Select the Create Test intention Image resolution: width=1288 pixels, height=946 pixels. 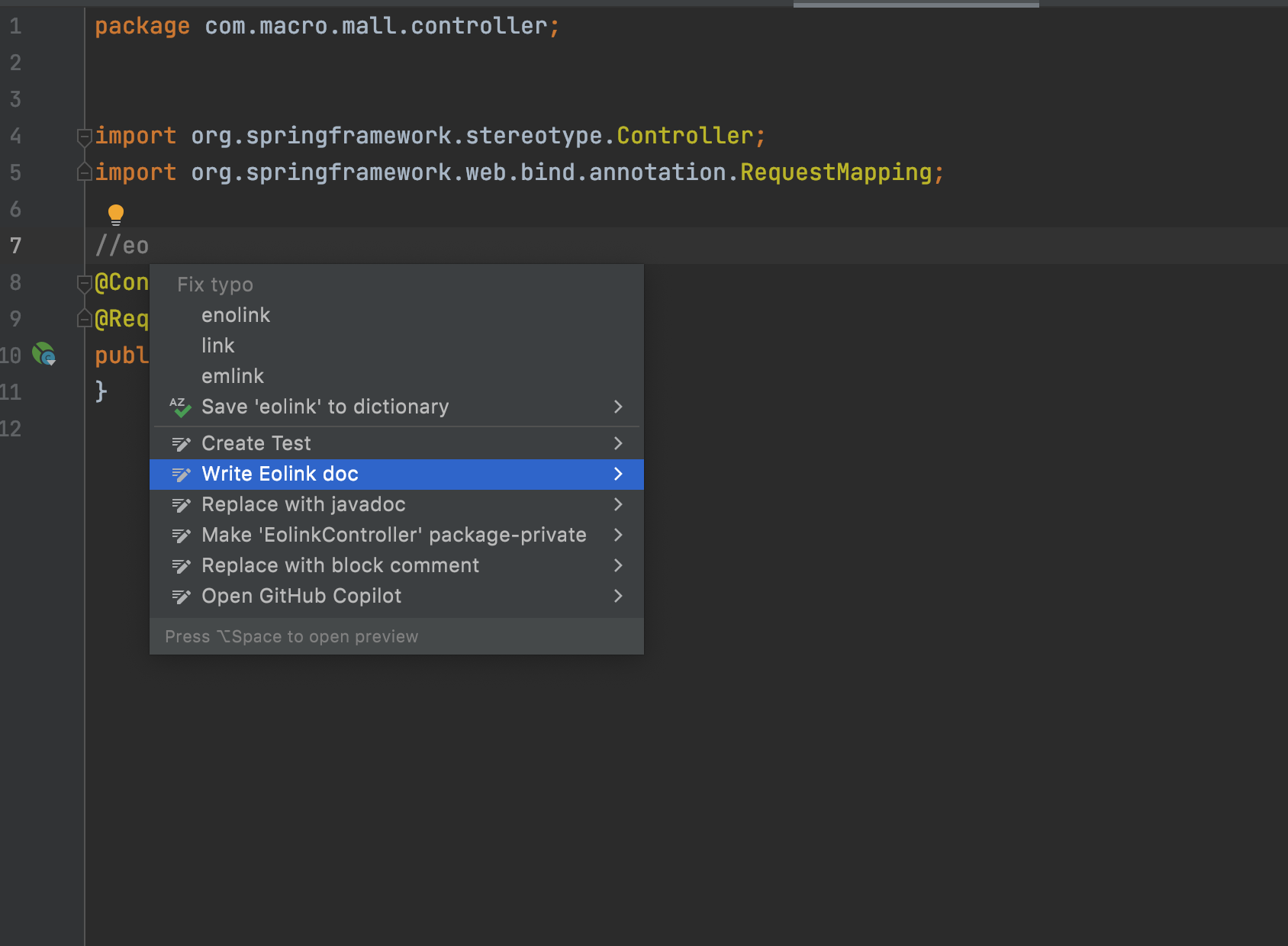[x=397, y=443]
